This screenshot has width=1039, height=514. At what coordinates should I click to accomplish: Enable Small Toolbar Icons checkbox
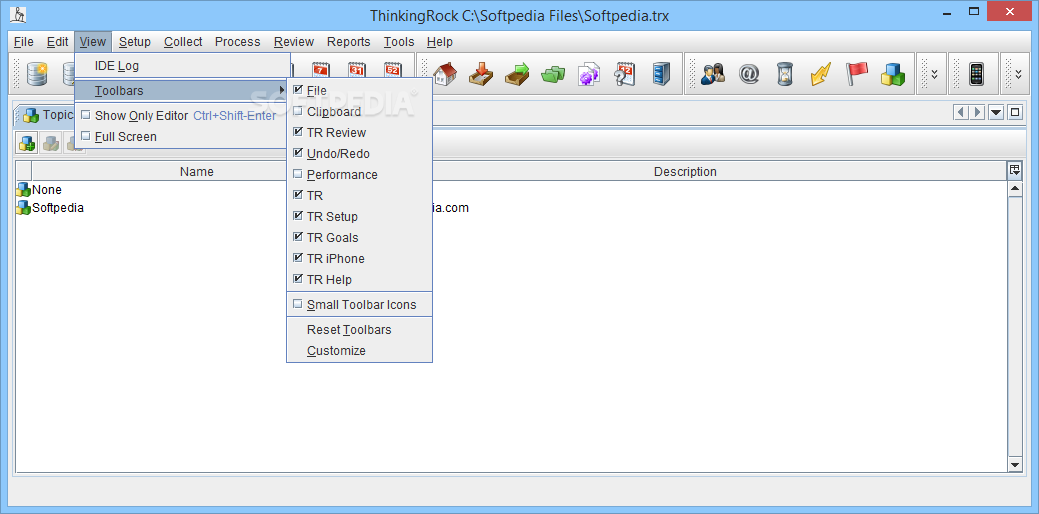coord(298,304)
